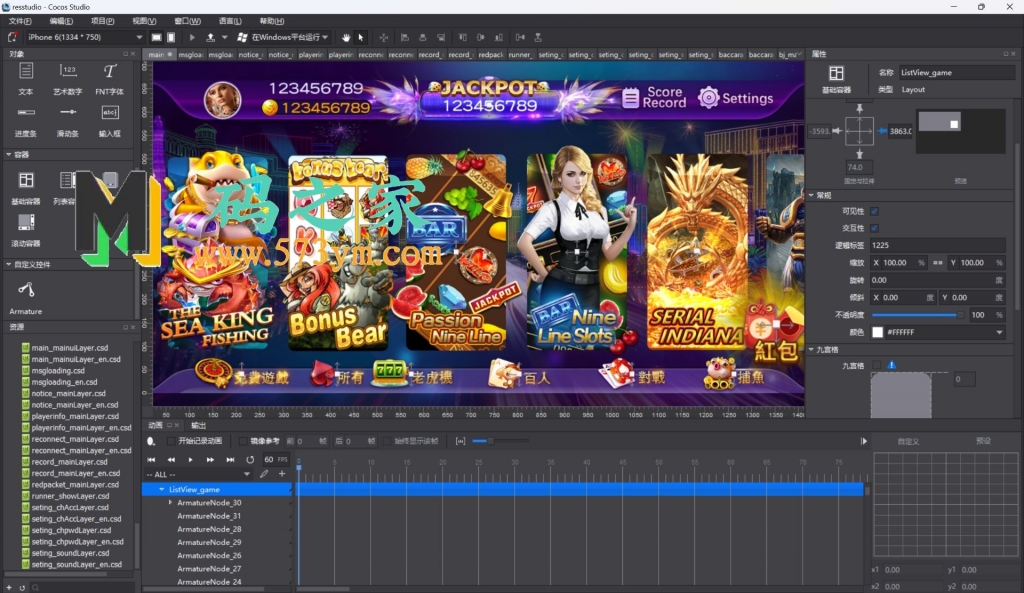Collapse the 自定义控件 custom widgets section
The image size is (1024, 593).
[8, 264]
